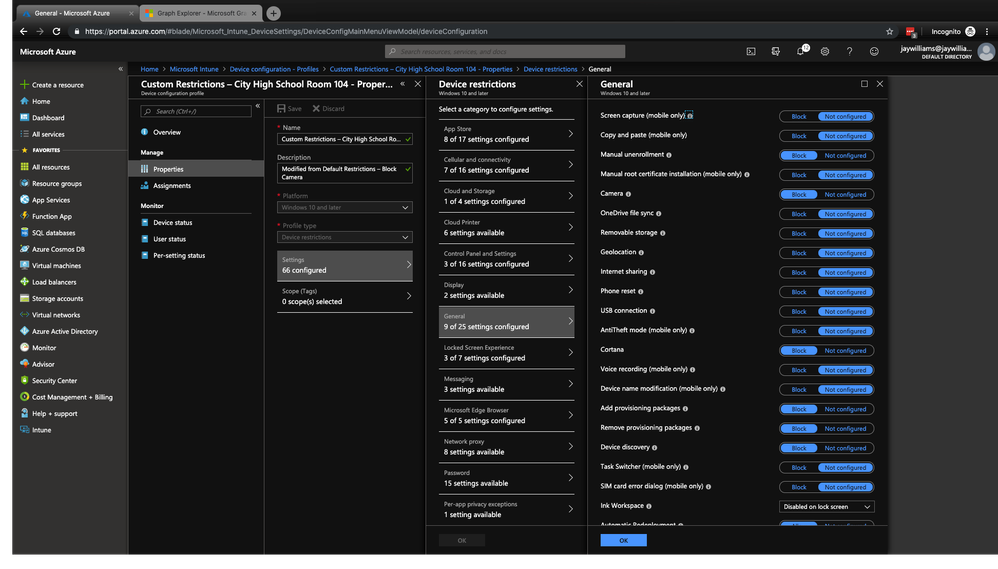Open App Services in sidebar
The image size is (998, 569).
pos(50,200)
